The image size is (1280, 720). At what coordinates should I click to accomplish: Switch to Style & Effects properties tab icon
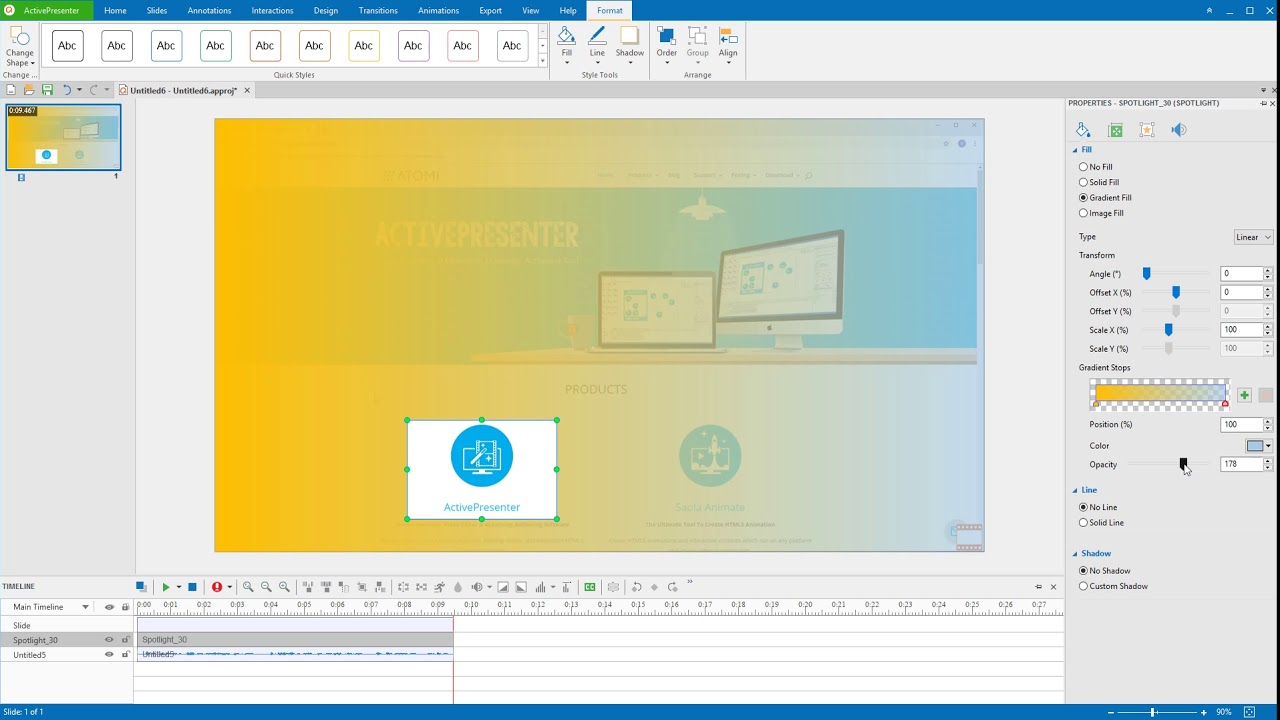(1083, 130)
